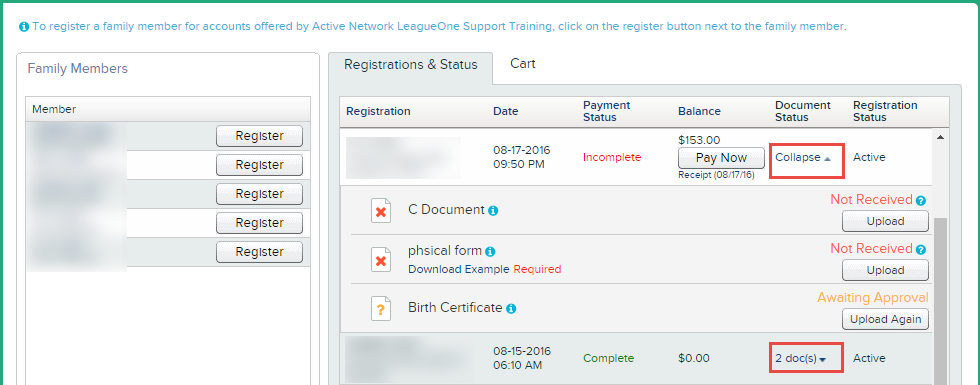Click the info icon next to C Document

tap(493, 211)
